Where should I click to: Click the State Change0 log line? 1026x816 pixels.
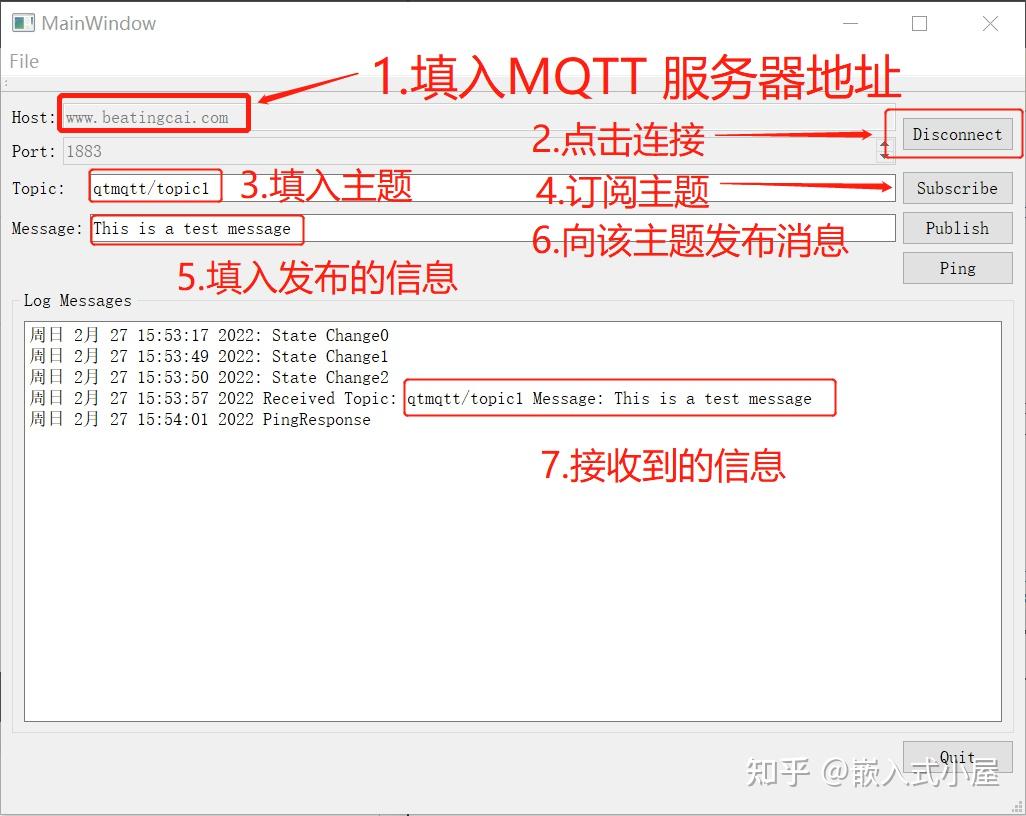tap(200, 335)
